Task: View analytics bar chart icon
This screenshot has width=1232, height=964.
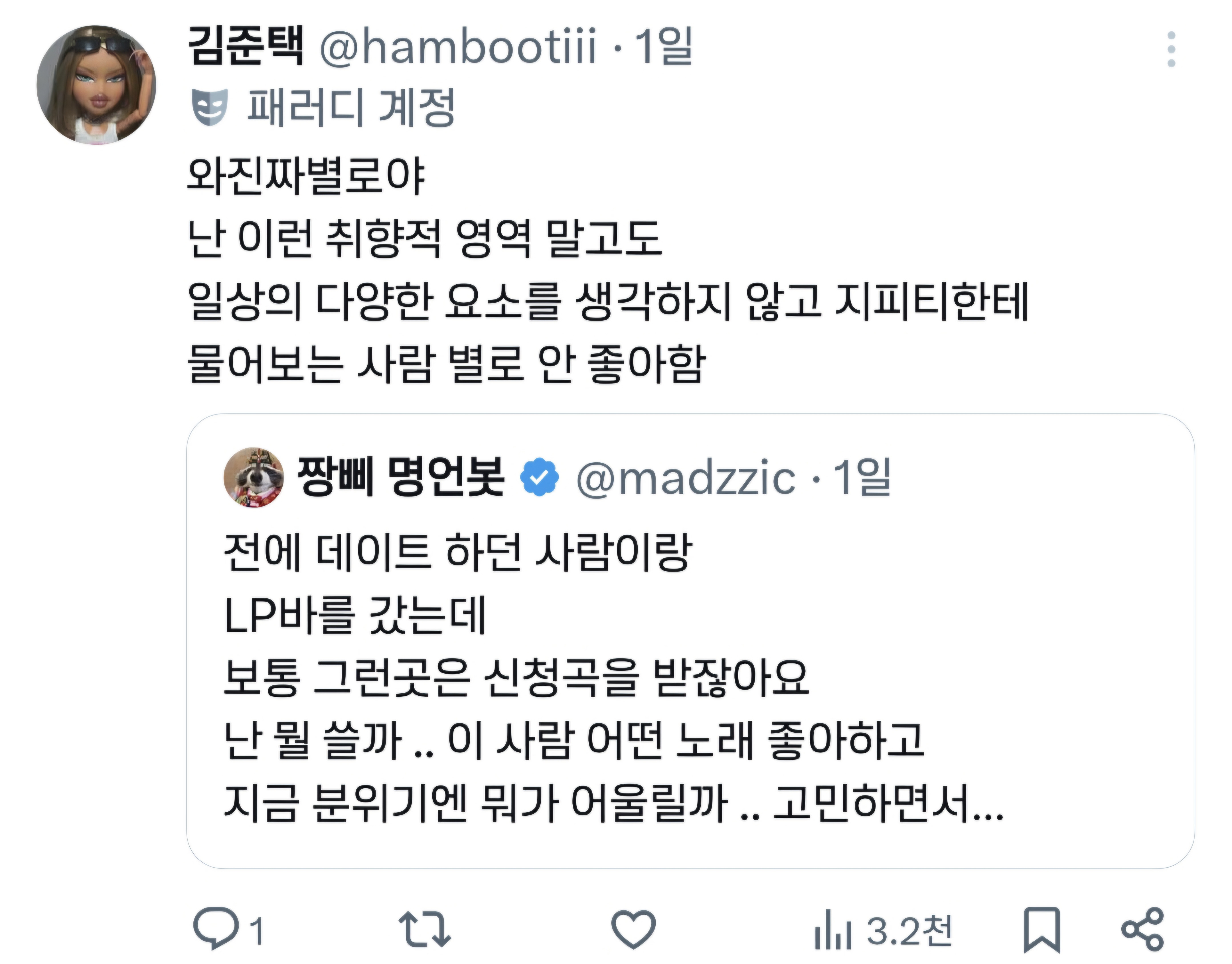Action: [x=832, y=929]
